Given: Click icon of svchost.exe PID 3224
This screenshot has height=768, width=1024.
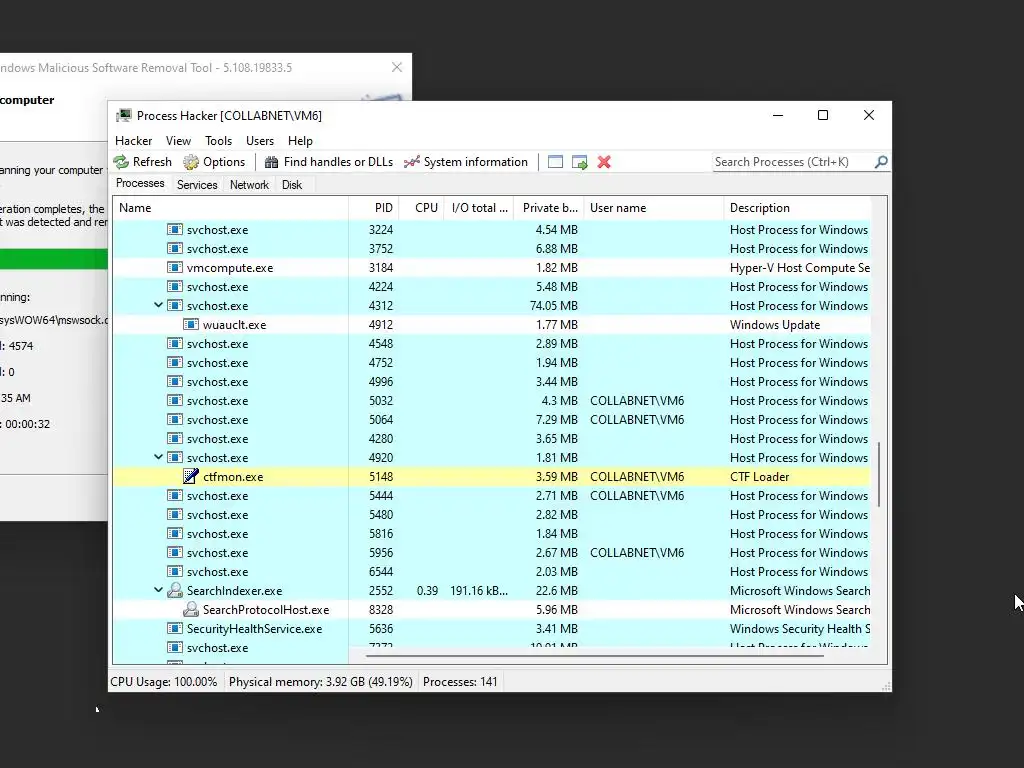Looking at the screenshot, I should (174, 229).
